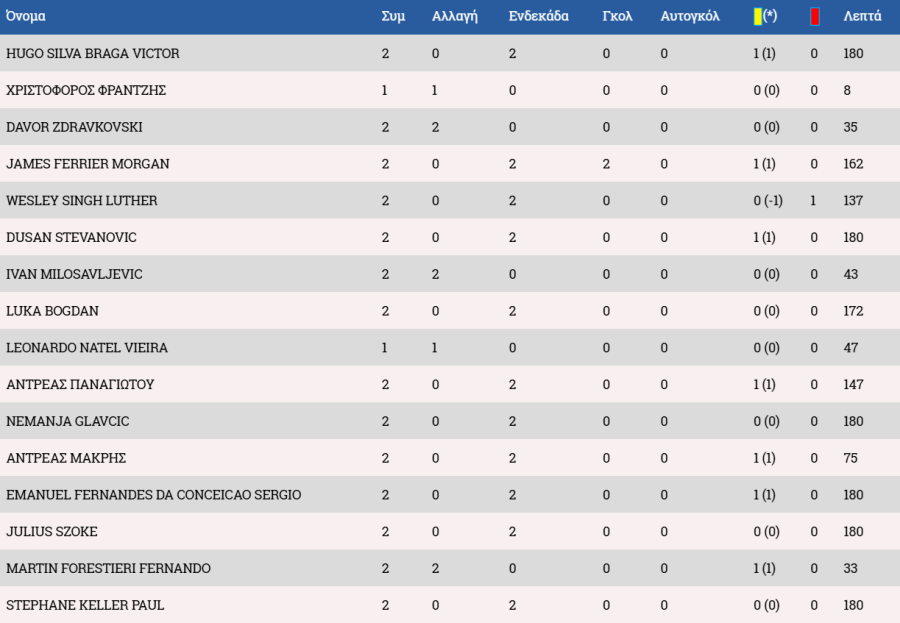Open EMANUEL FERNANDES DA CONCEICAO SERGIO entry

153,494
